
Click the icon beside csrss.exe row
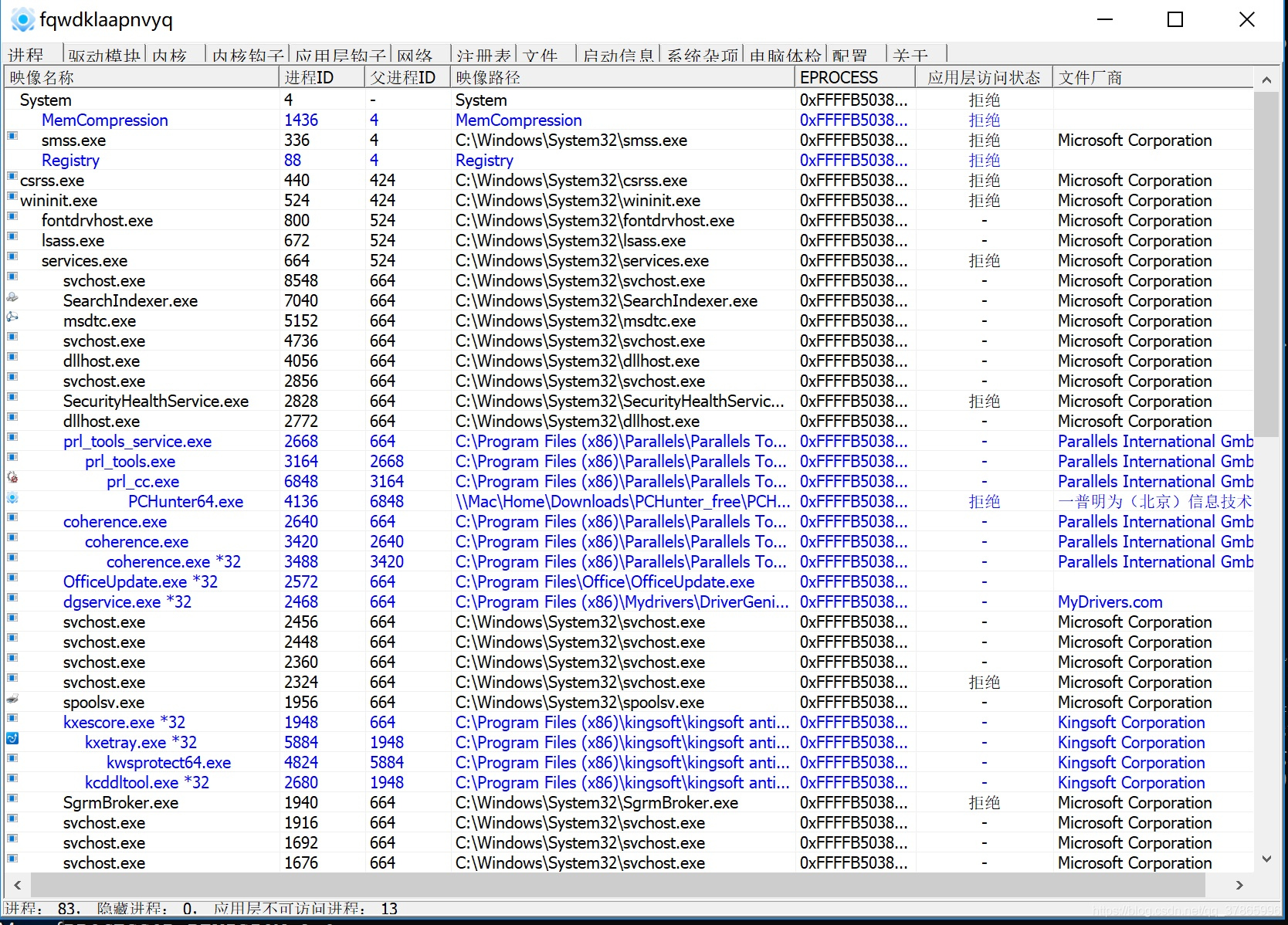point(12,176)
